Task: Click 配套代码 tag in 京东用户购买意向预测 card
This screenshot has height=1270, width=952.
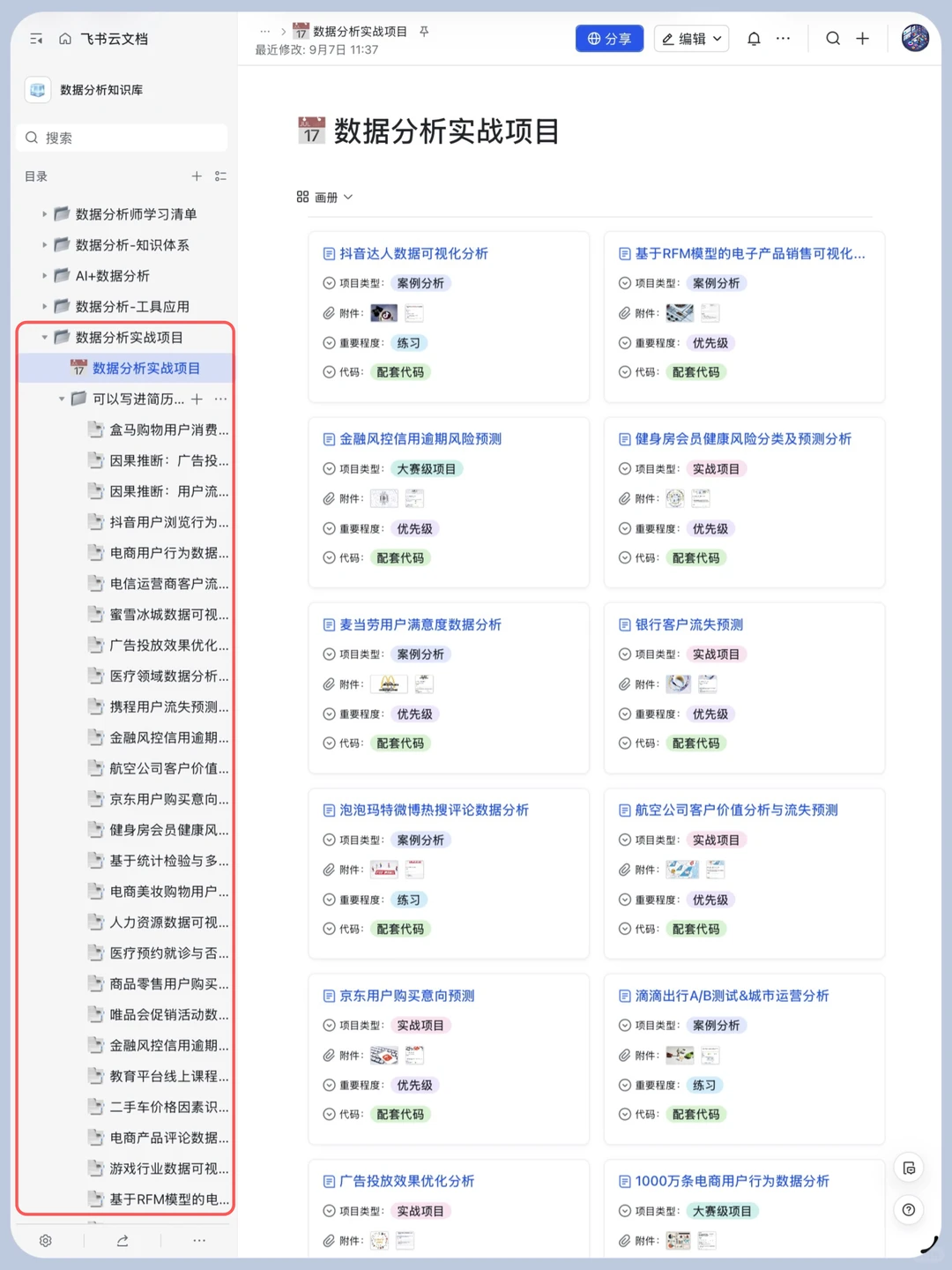Action: point(400,1114)
